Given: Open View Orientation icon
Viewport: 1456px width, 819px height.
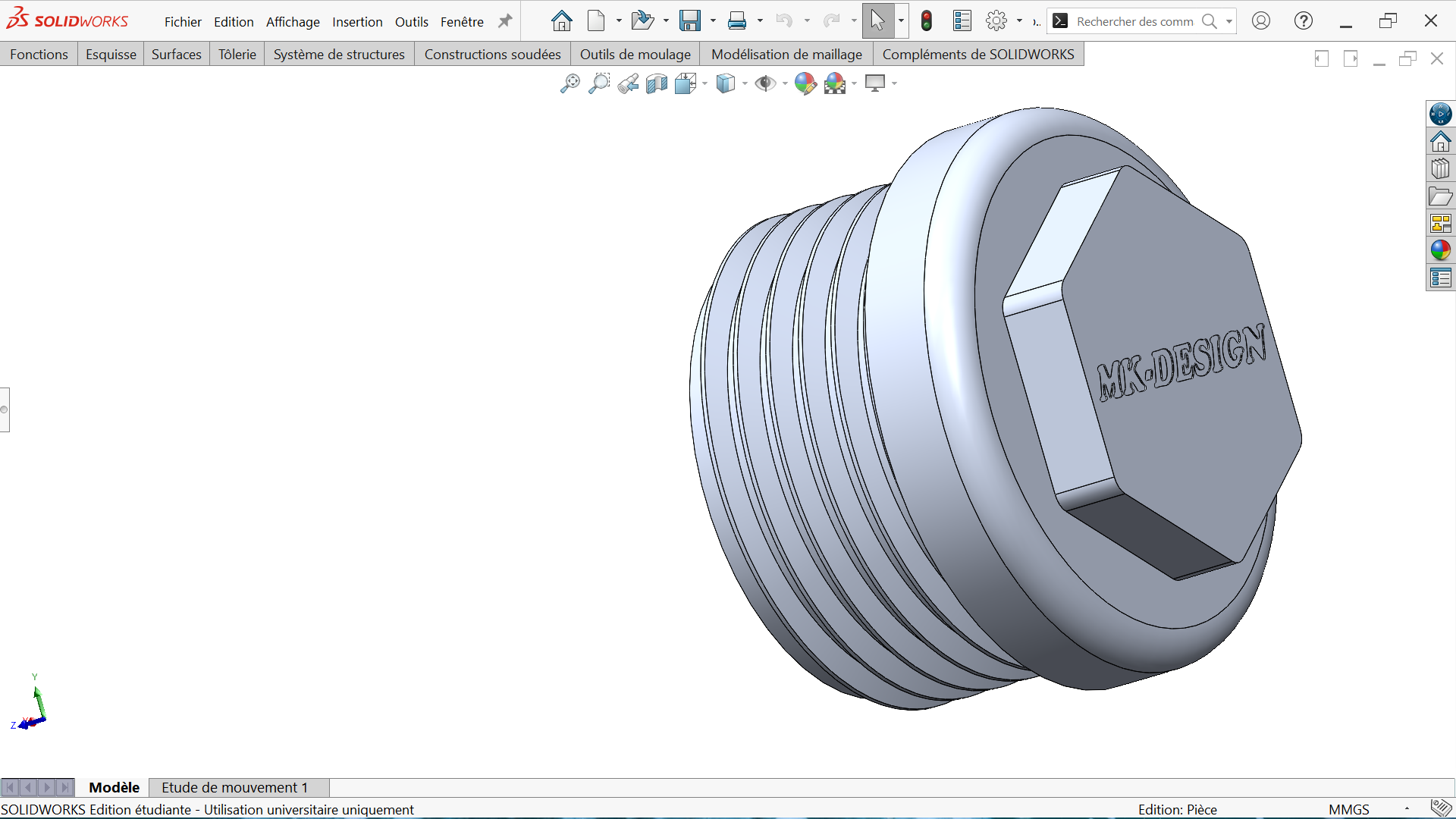Looking at the screenshot, I should (x=686, y=83).
